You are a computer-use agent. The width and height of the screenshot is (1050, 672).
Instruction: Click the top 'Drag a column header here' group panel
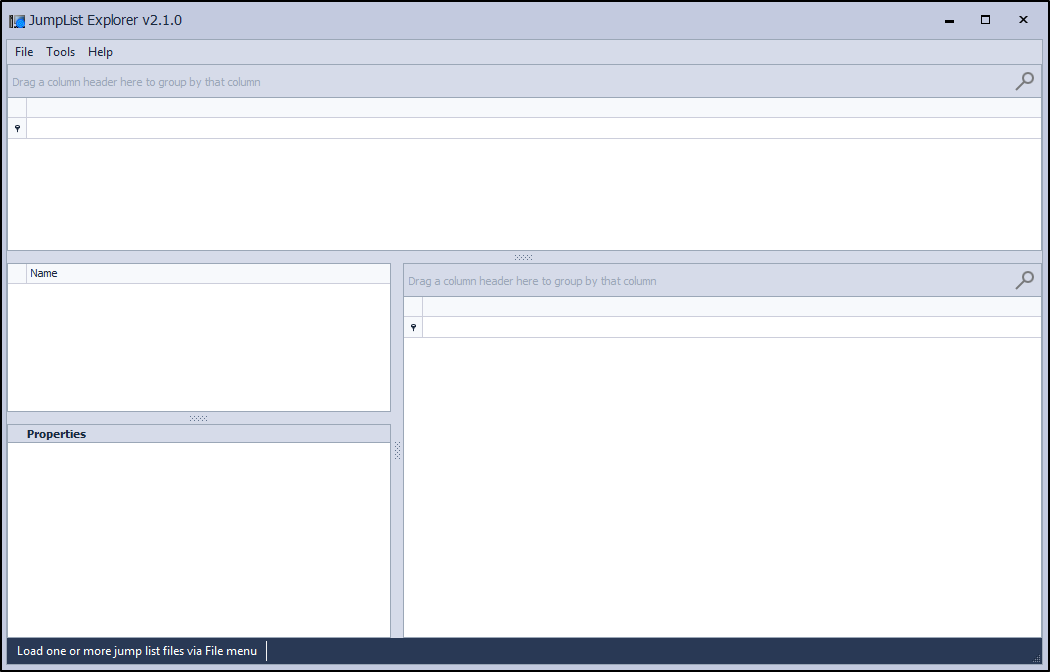tap(524, 82)
